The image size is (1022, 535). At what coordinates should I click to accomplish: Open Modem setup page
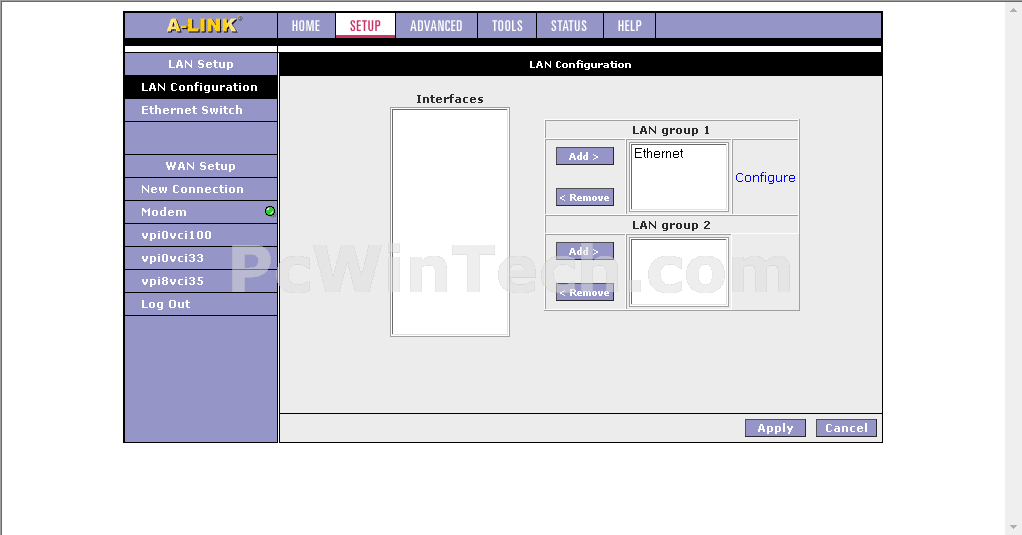[x=201, y=212]
